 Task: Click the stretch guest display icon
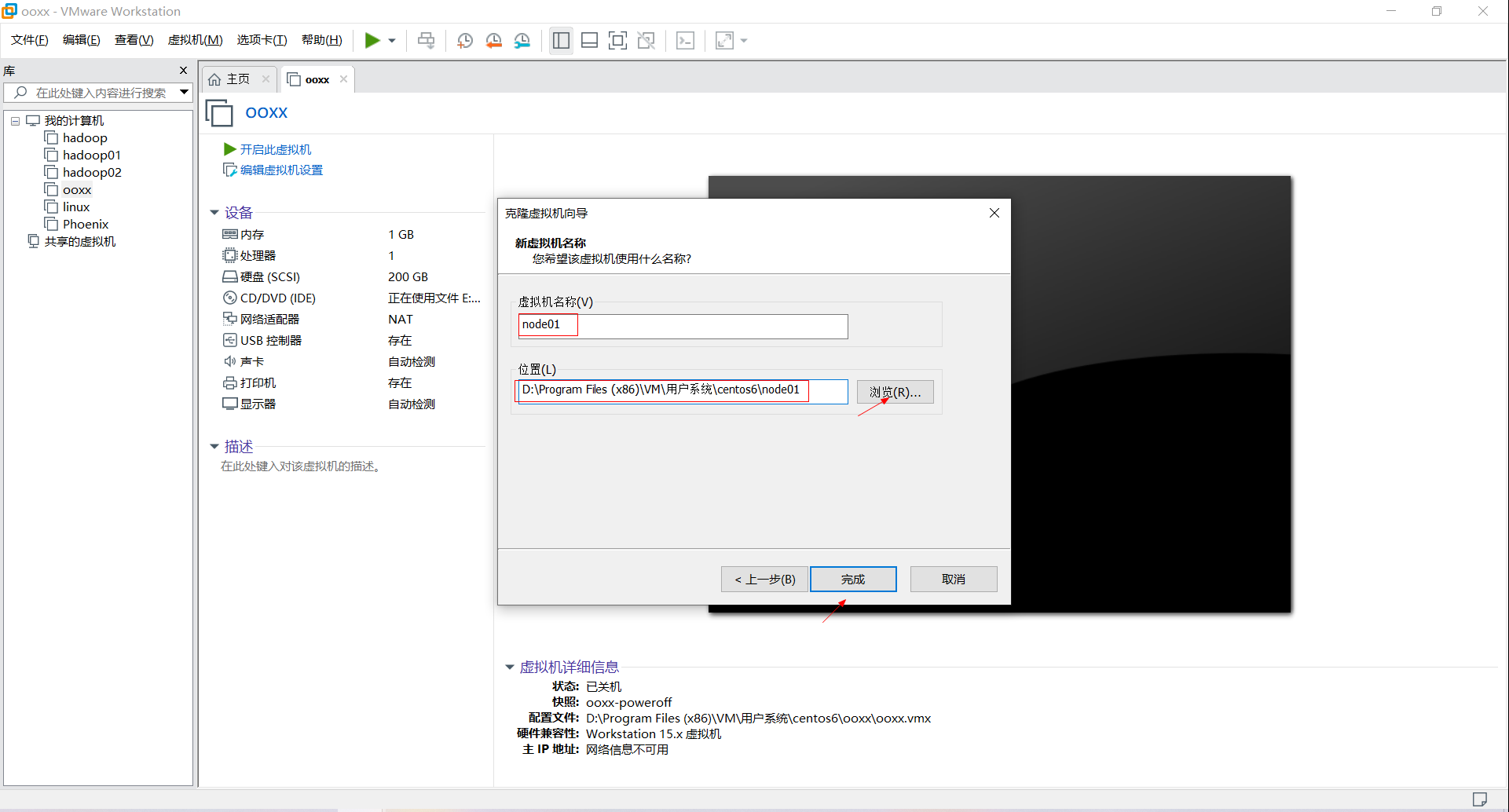point(724,40)
